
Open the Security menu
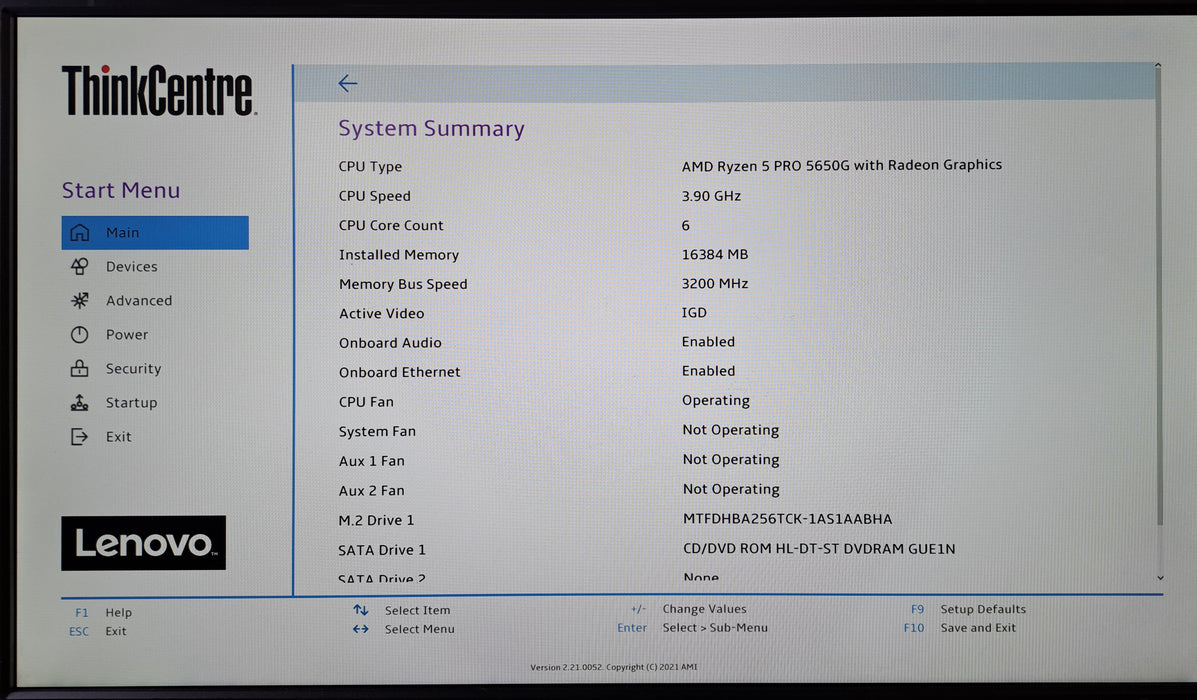click(134, 369)
